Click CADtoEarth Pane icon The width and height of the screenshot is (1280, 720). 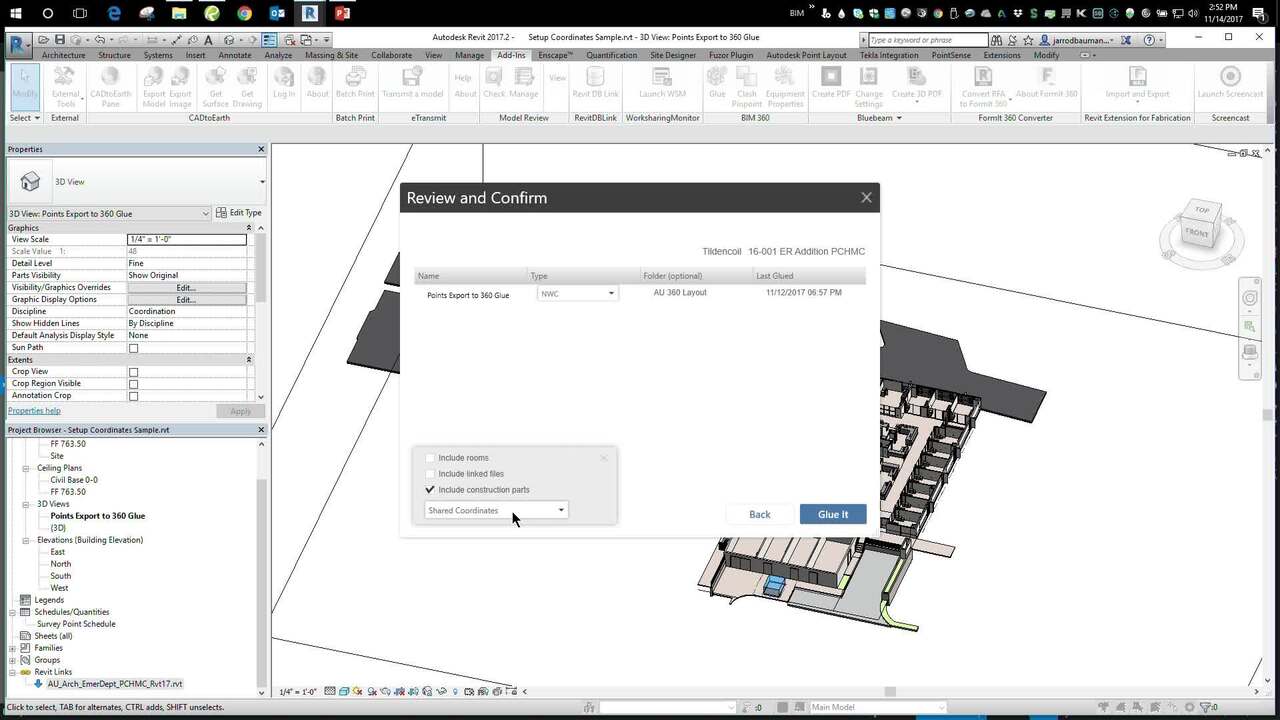coord(110,85)
